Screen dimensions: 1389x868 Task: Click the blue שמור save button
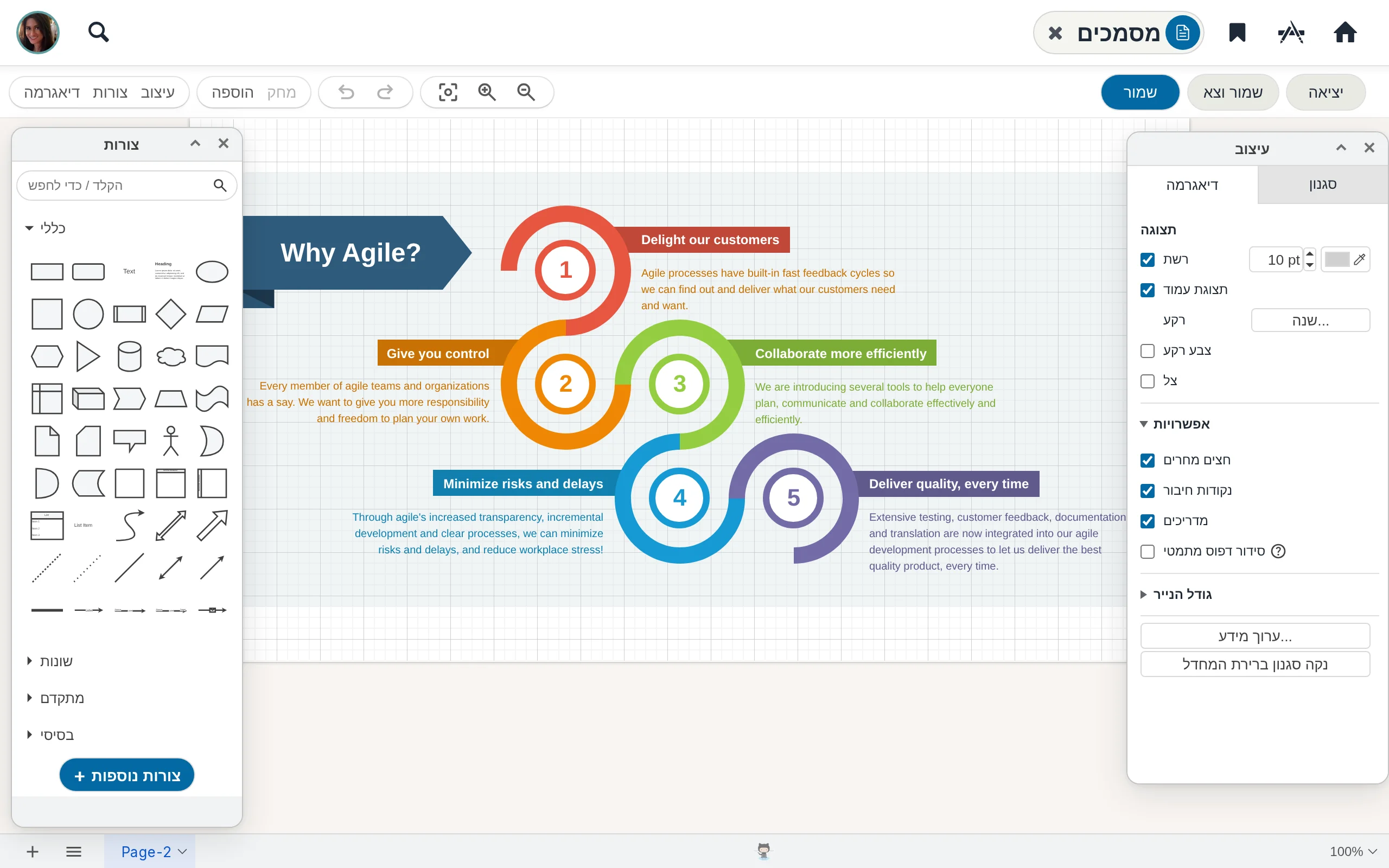(1140, 92)
